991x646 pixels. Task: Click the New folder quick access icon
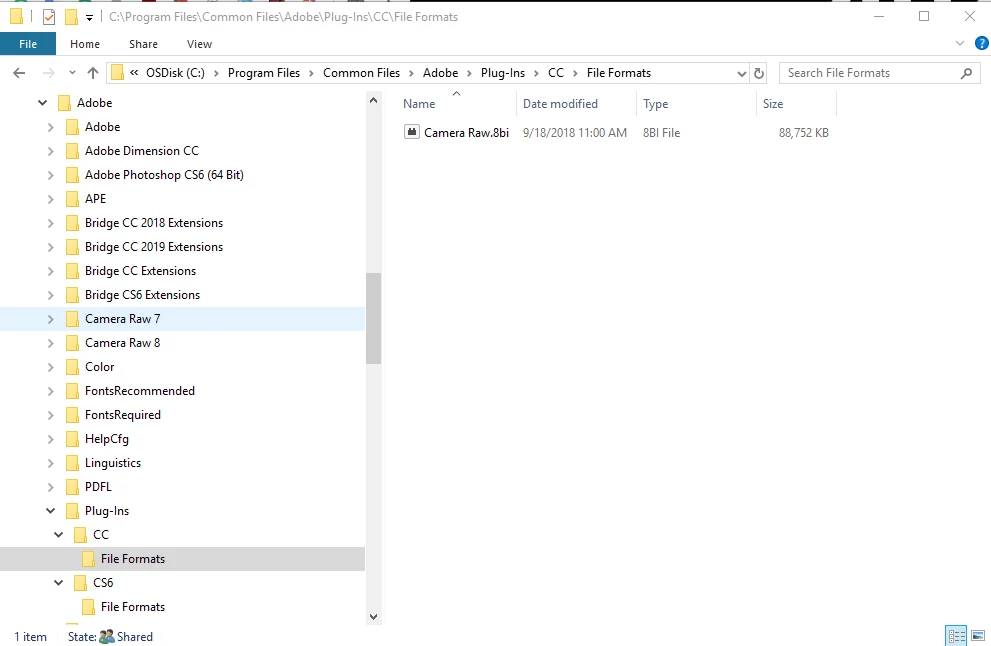pyautogui.click(x=71, y=17)
